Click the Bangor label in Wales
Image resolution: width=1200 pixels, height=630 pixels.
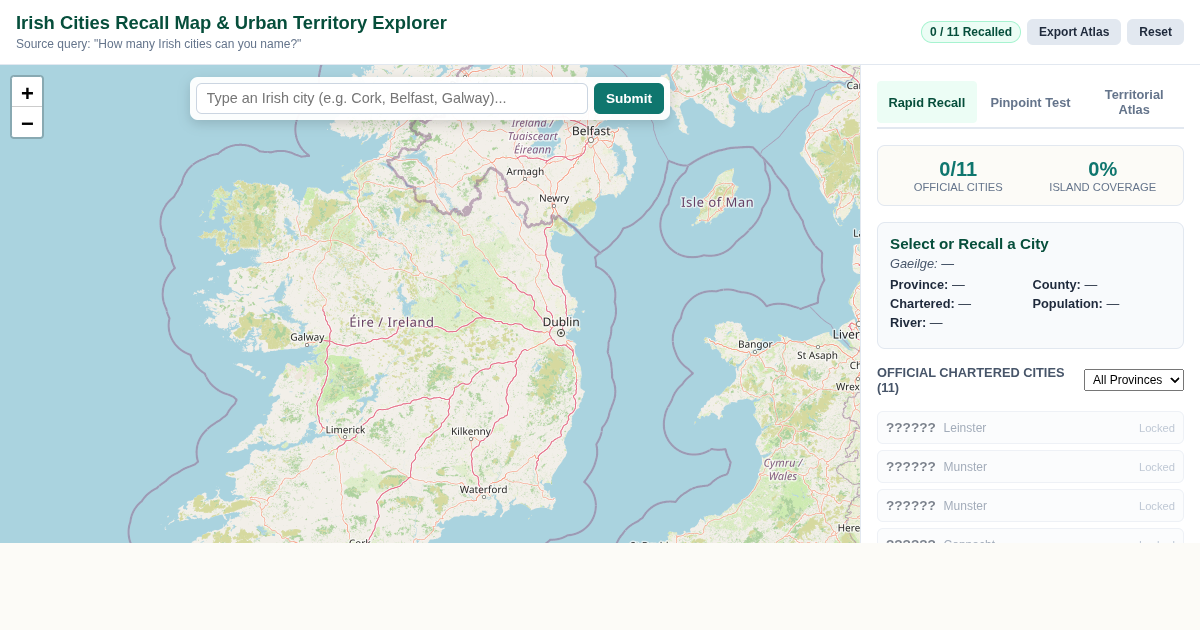(755, 344)
